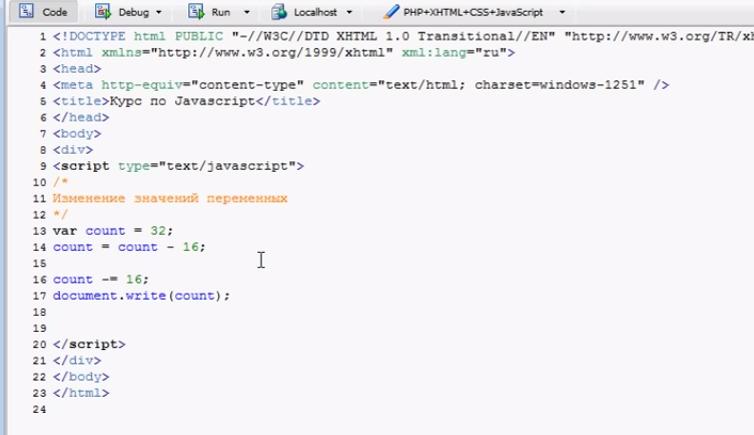Image resolution: width=754 pixels, height=435 pixels.
Task: Click the Run button label
Action: pos(221,12)
